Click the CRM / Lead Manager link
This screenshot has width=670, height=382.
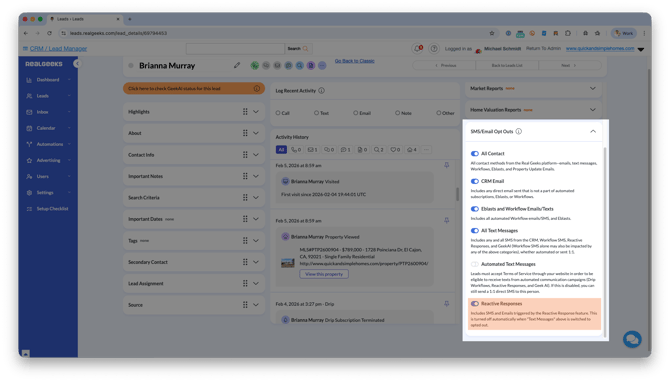58,49
